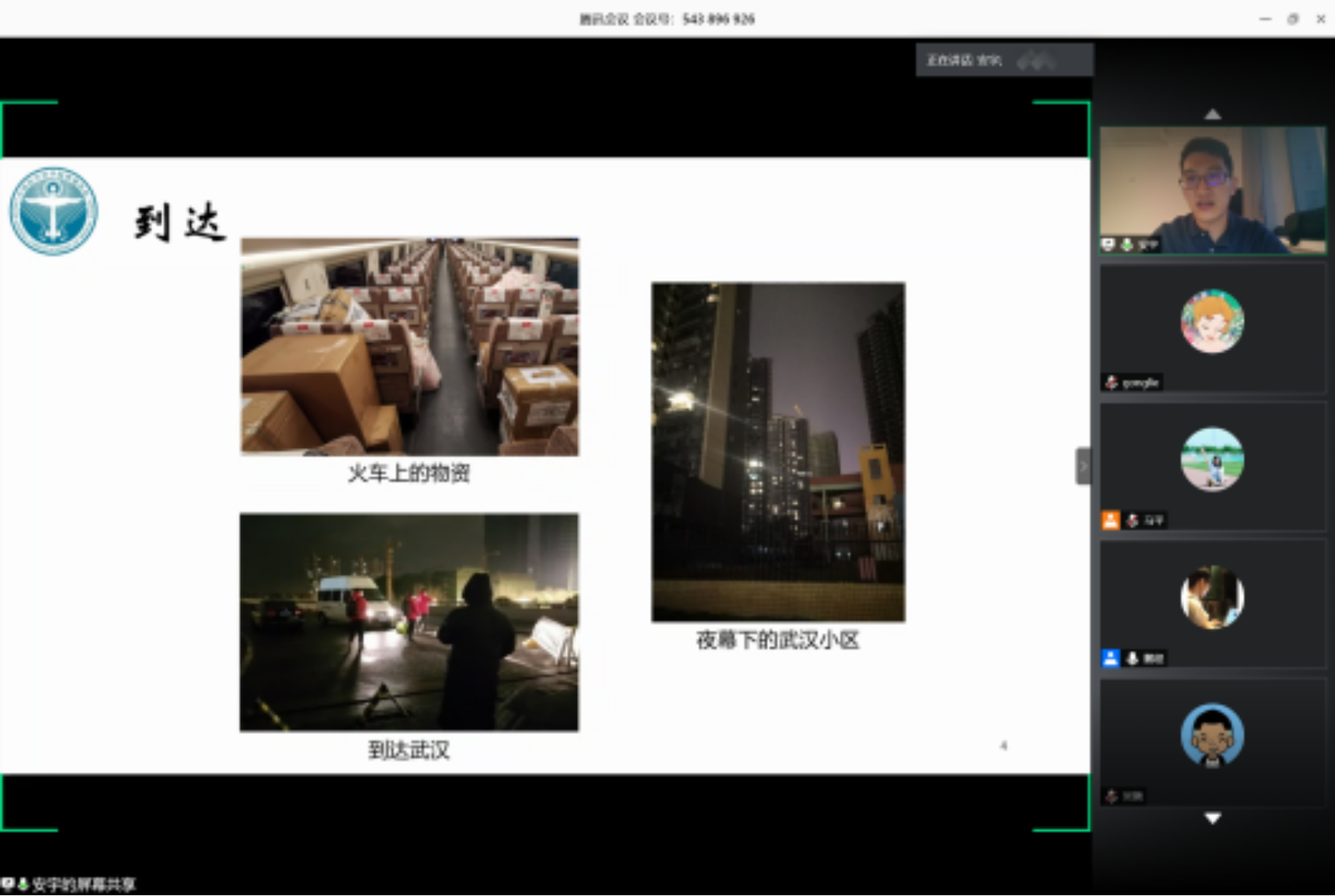Image resolution: width=1335 pixels, height=896 pixels.
Task: Click the speaker's screen-share icon in video tile
Action: (x=1108, y=245)
